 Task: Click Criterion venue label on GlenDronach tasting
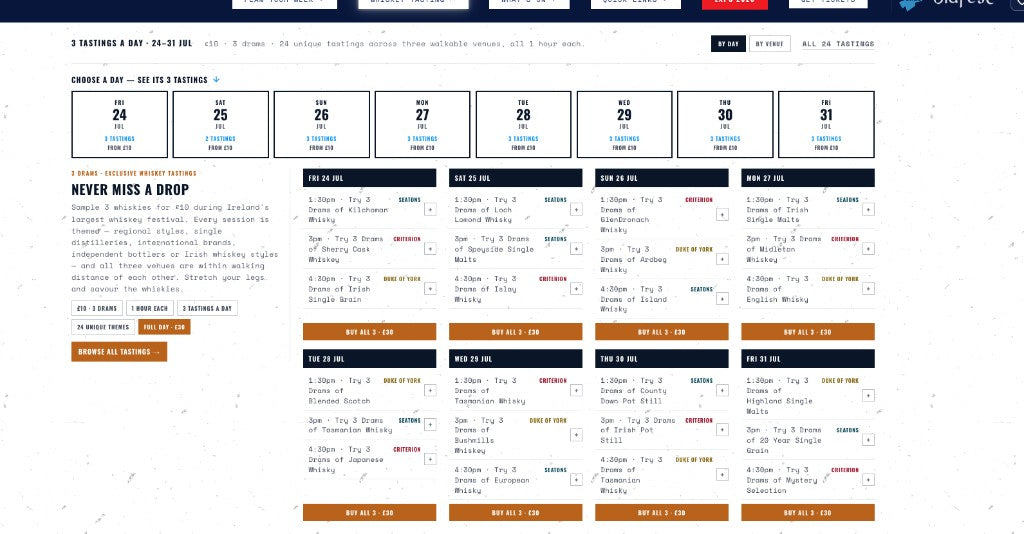coord(699,200)
